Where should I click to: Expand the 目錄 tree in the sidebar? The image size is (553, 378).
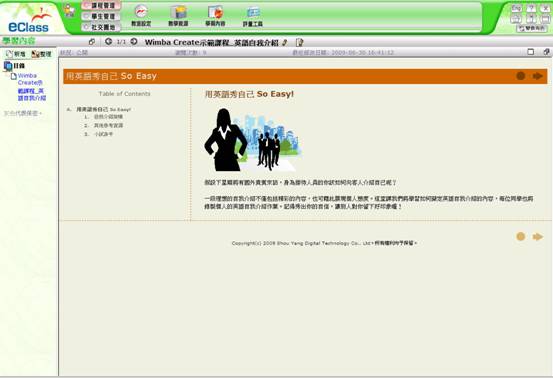(14, 66)
